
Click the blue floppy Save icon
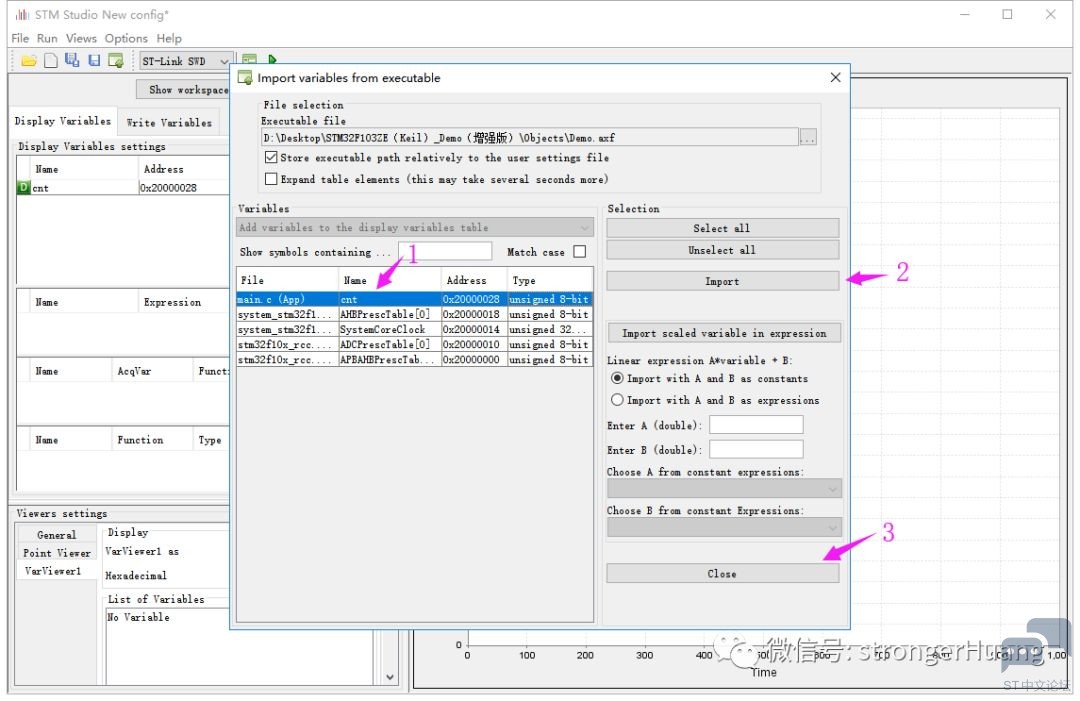(94, 61)
